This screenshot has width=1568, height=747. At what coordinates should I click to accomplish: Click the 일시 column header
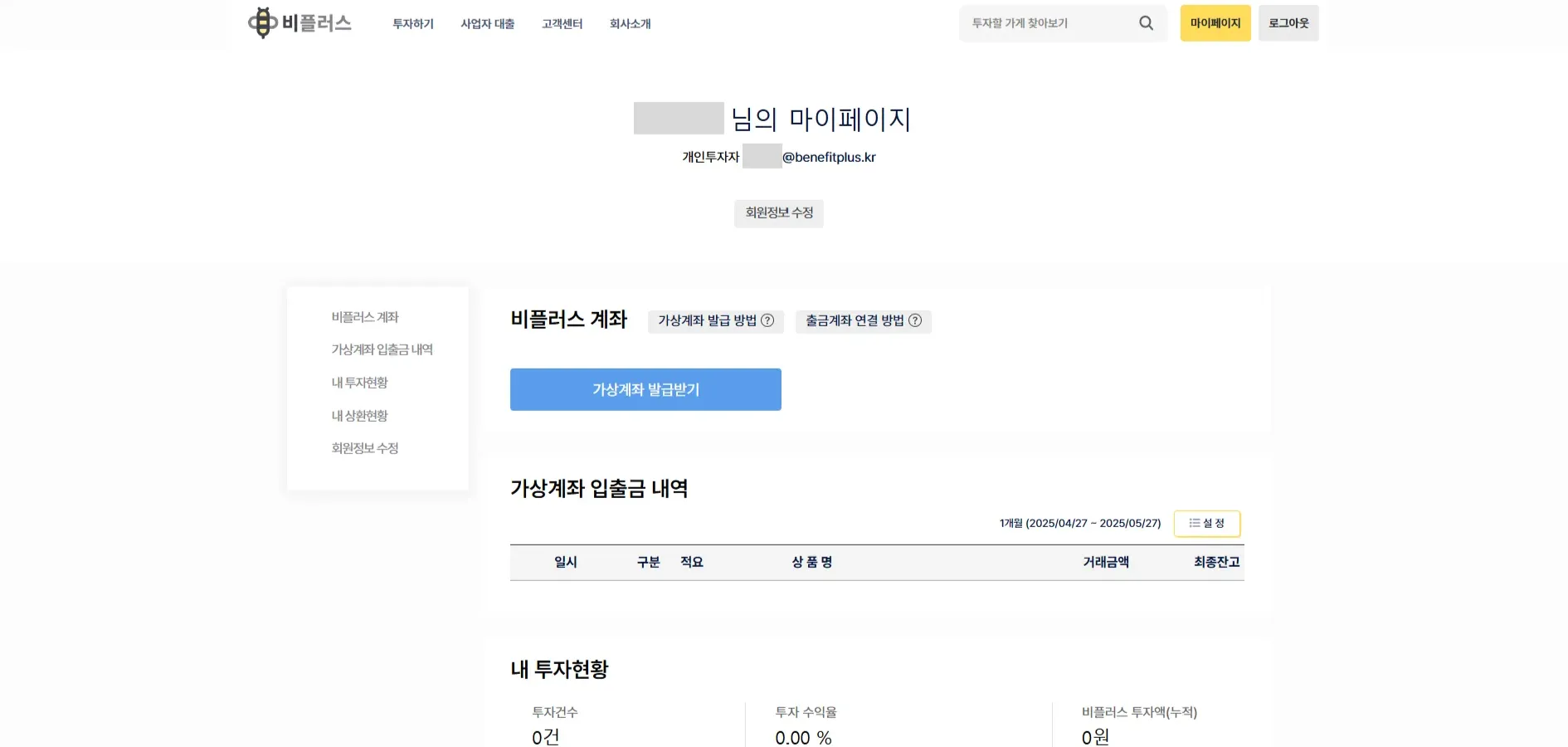566,562
